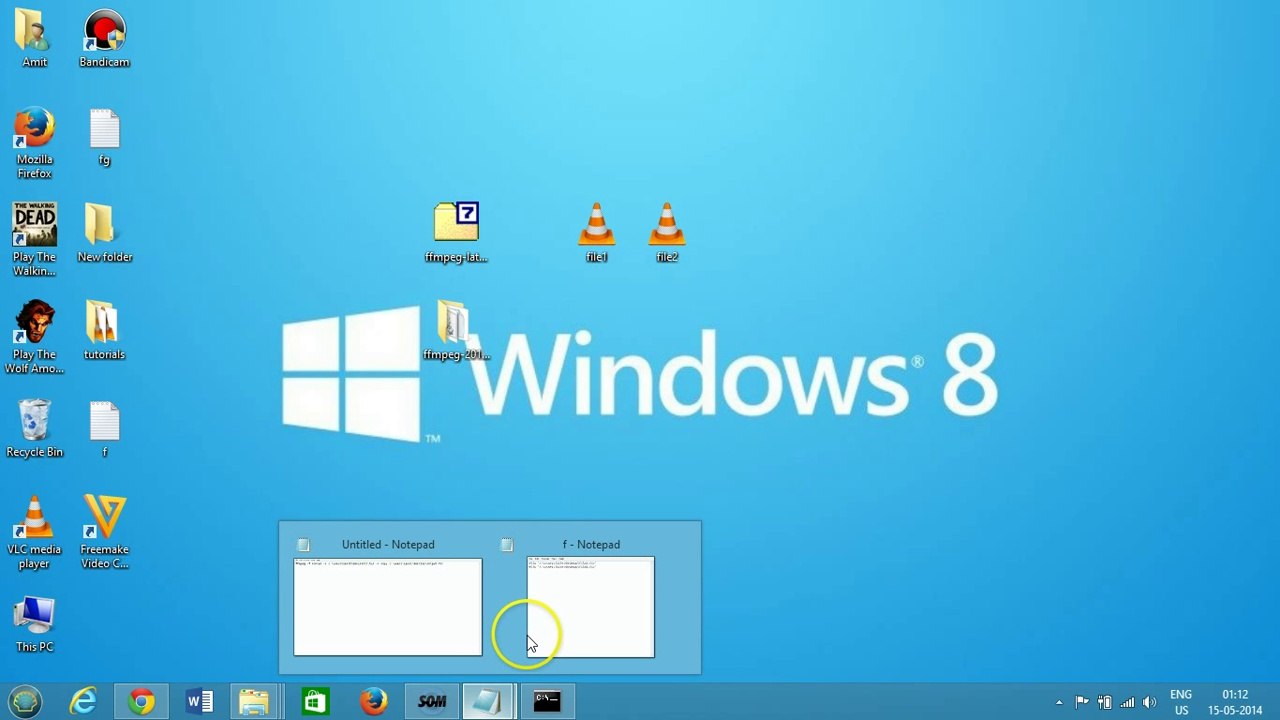Select Play The Wolf Among Us shortcut
Viewport: 1280px width, 720px height.
(34, 338)
